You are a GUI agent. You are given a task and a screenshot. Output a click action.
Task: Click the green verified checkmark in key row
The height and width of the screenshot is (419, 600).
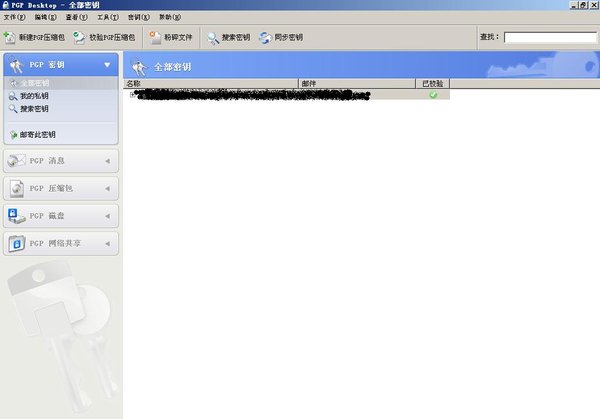pos(433,95)
